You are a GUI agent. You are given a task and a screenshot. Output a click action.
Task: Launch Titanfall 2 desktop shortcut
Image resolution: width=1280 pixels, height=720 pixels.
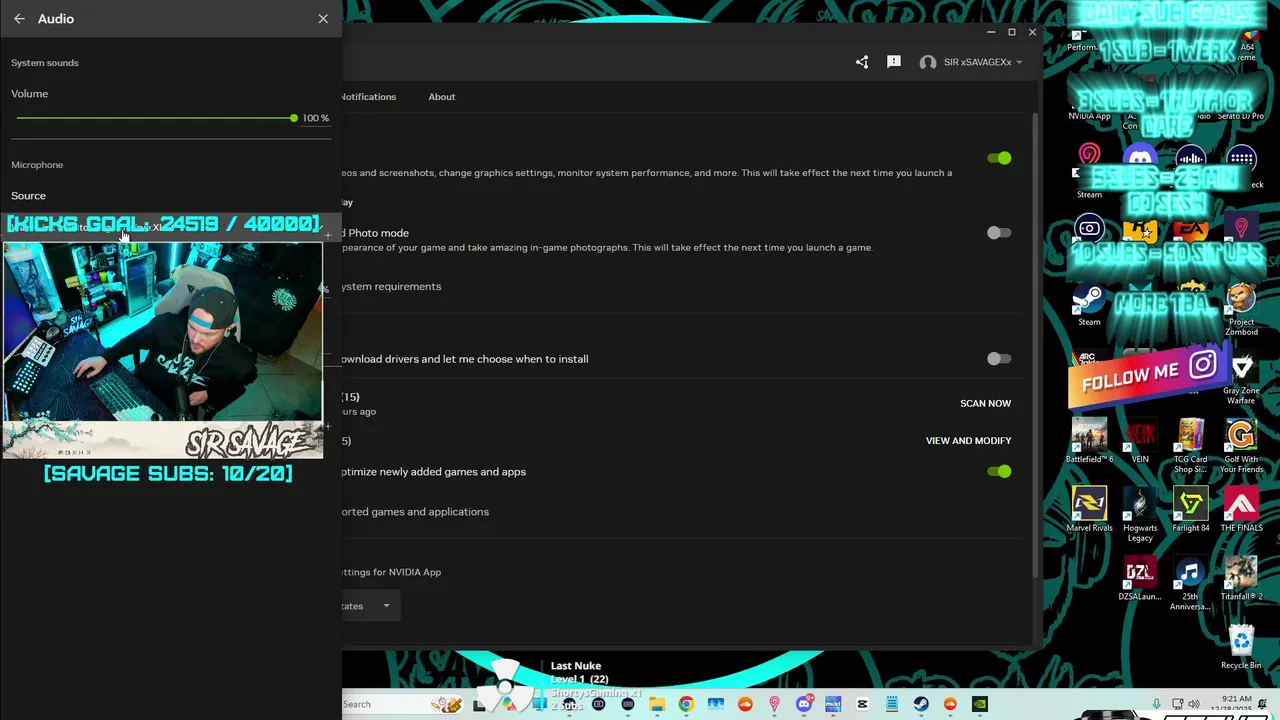point(1241,578)
